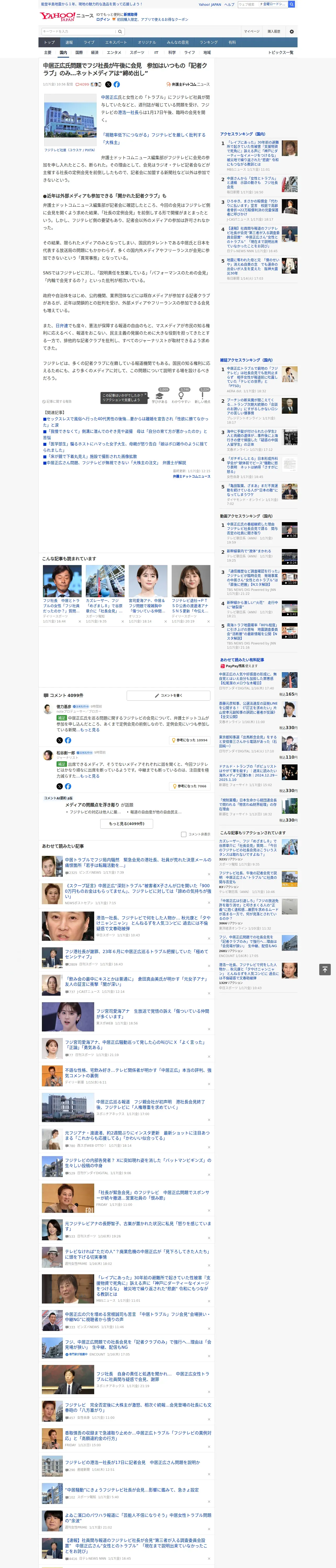Click Fuji TV building article image
This screenshot has height=1568, width=336.
[x=70, y=120]
